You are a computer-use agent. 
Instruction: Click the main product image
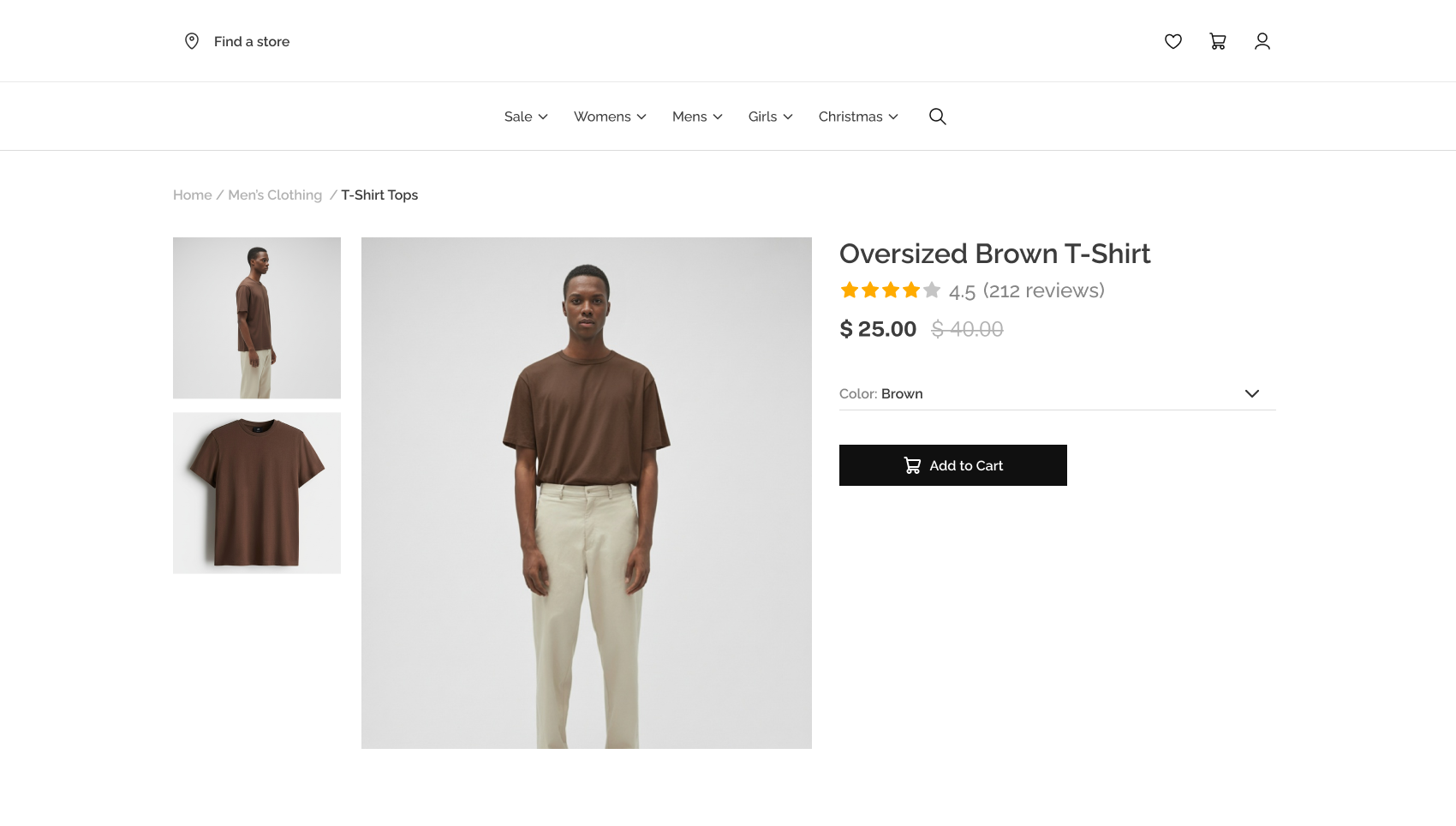pos(587,493)
